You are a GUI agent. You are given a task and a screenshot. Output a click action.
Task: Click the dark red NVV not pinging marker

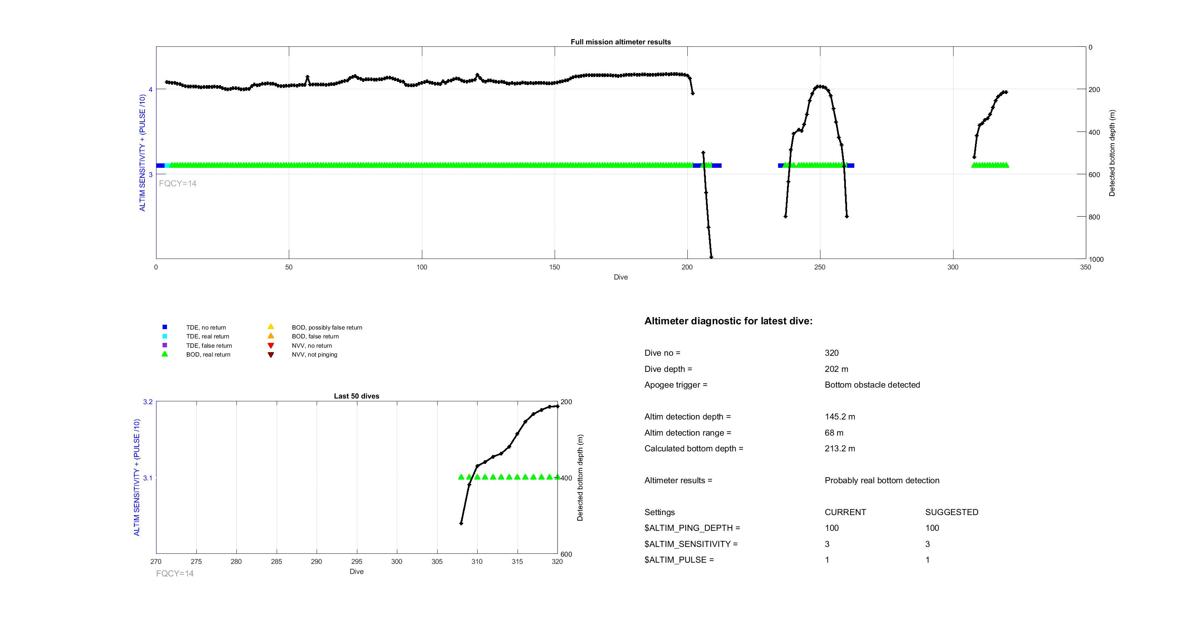click(x=270, y=354)
